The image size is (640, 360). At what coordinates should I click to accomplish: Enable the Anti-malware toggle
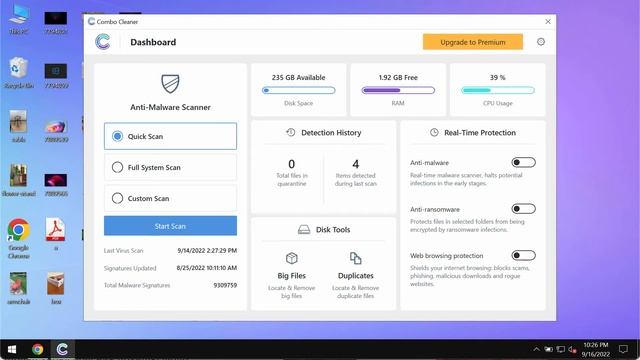[523, 162]
